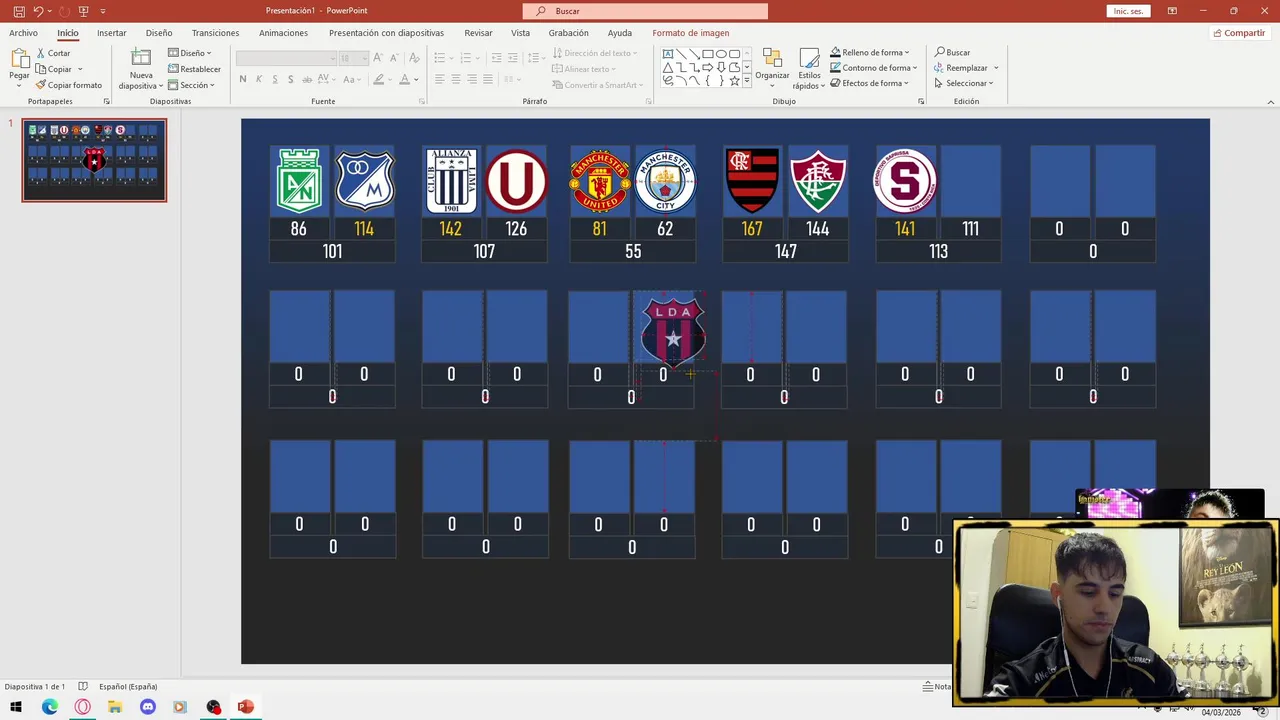Click the text highlight color pen
1280x720 pixels.
pos(379,79)
